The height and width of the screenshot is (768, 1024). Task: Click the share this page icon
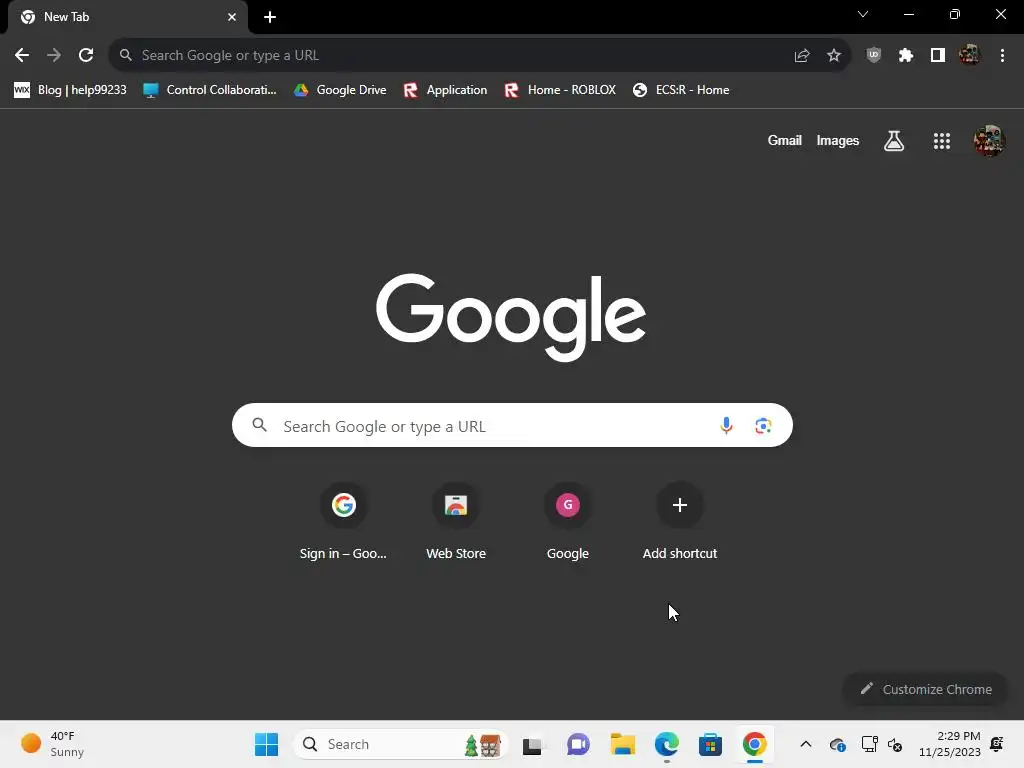[x=802, y=56]
